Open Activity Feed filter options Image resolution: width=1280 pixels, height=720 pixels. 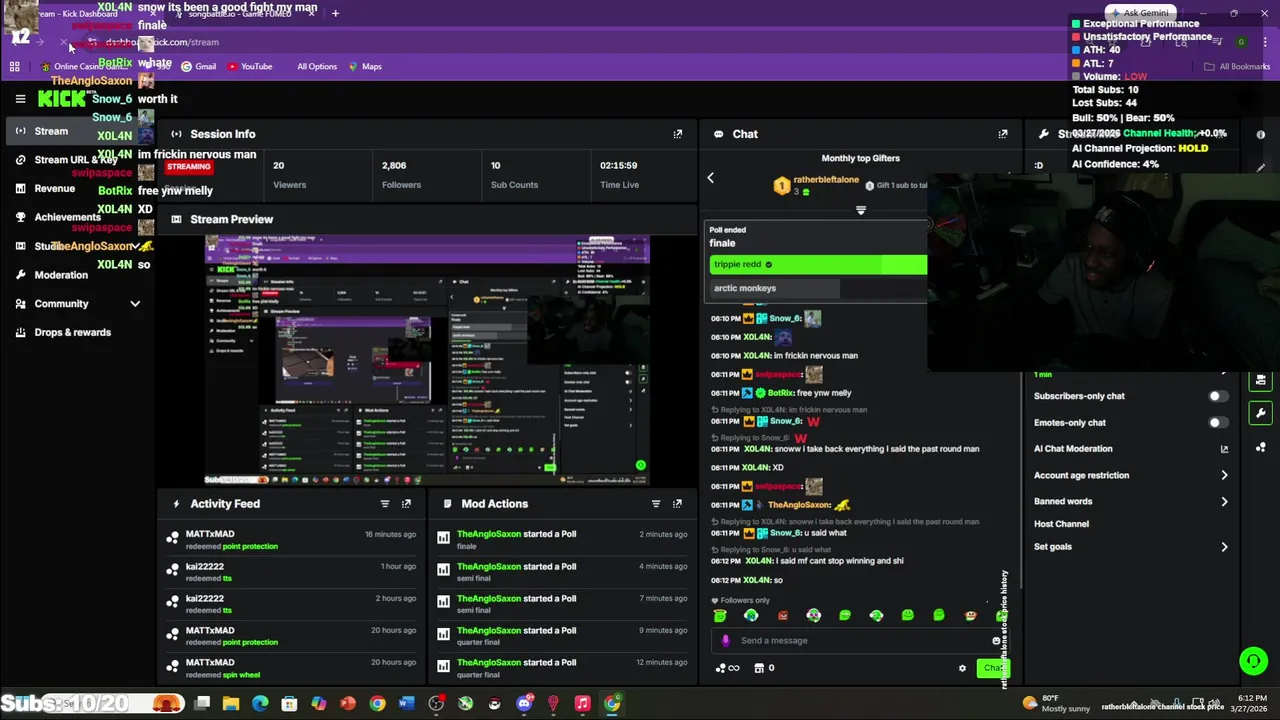coord(385,504)
